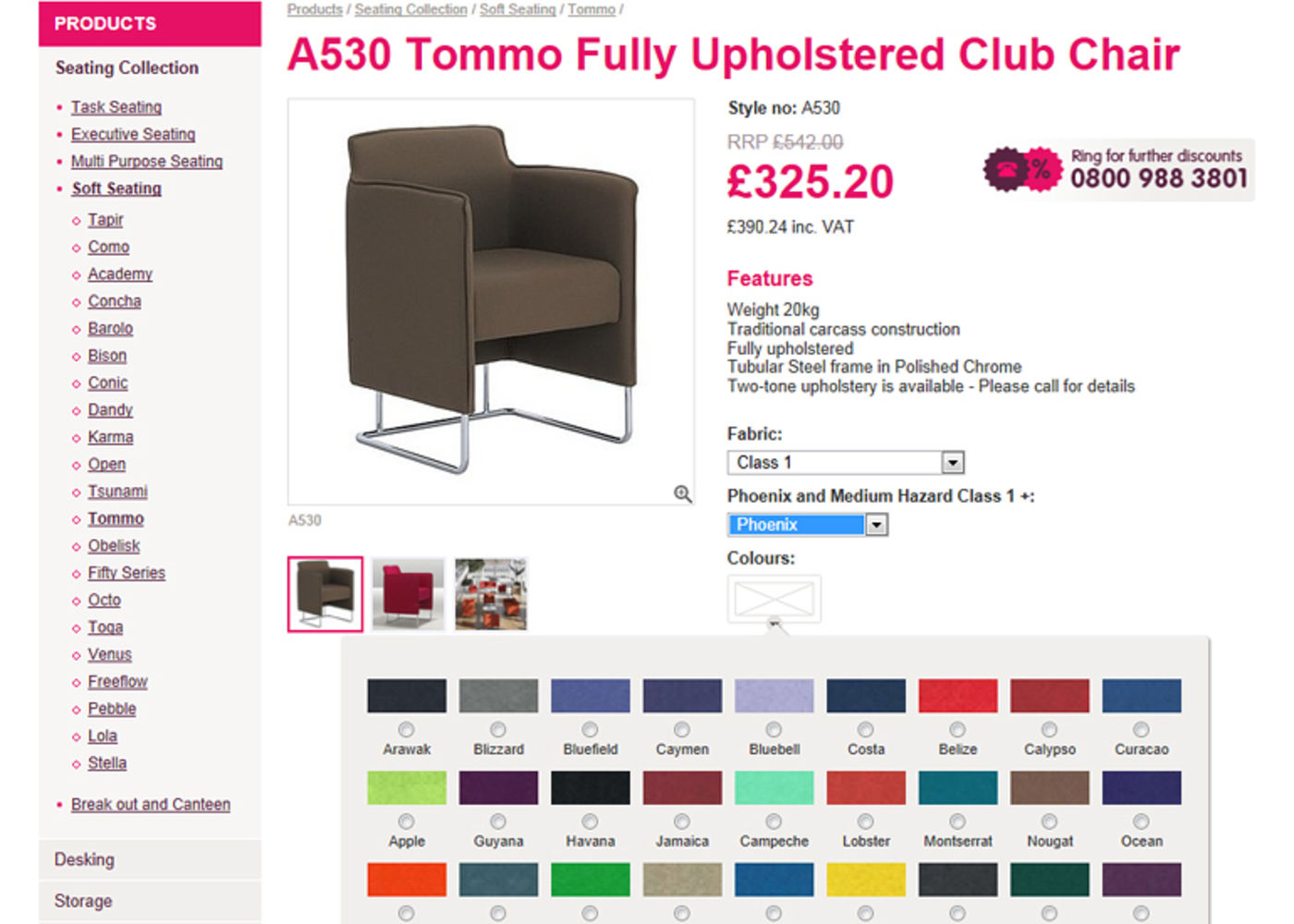Viewport: 1294px width, 924px height.
Task: Open the Seating Collection menu heading
Action: click(x=127, y=67)
